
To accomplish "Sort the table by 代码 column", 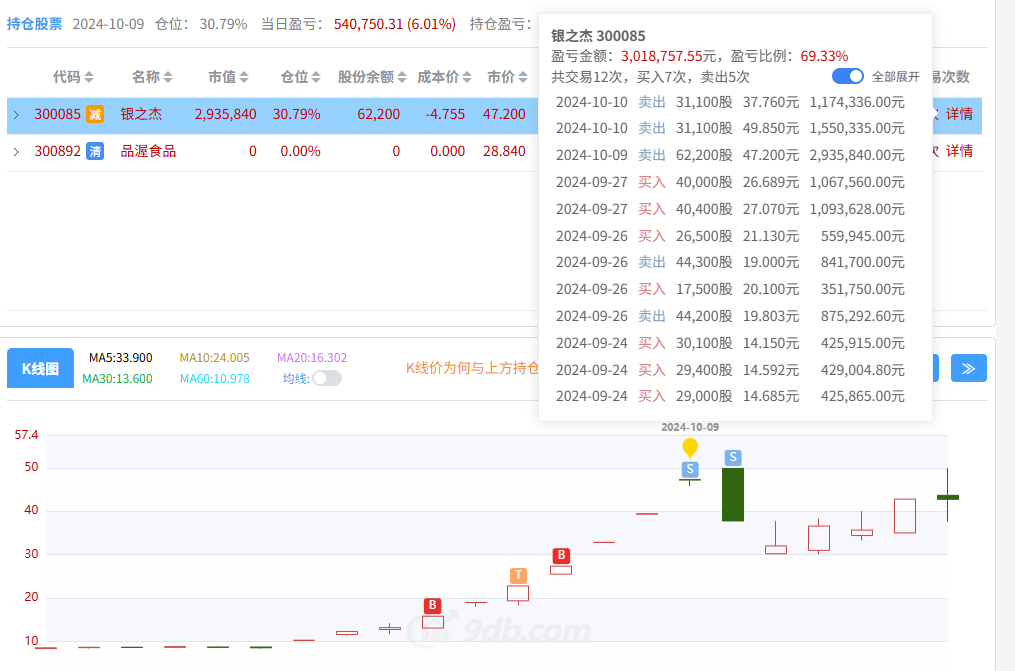I will point(73,77).
